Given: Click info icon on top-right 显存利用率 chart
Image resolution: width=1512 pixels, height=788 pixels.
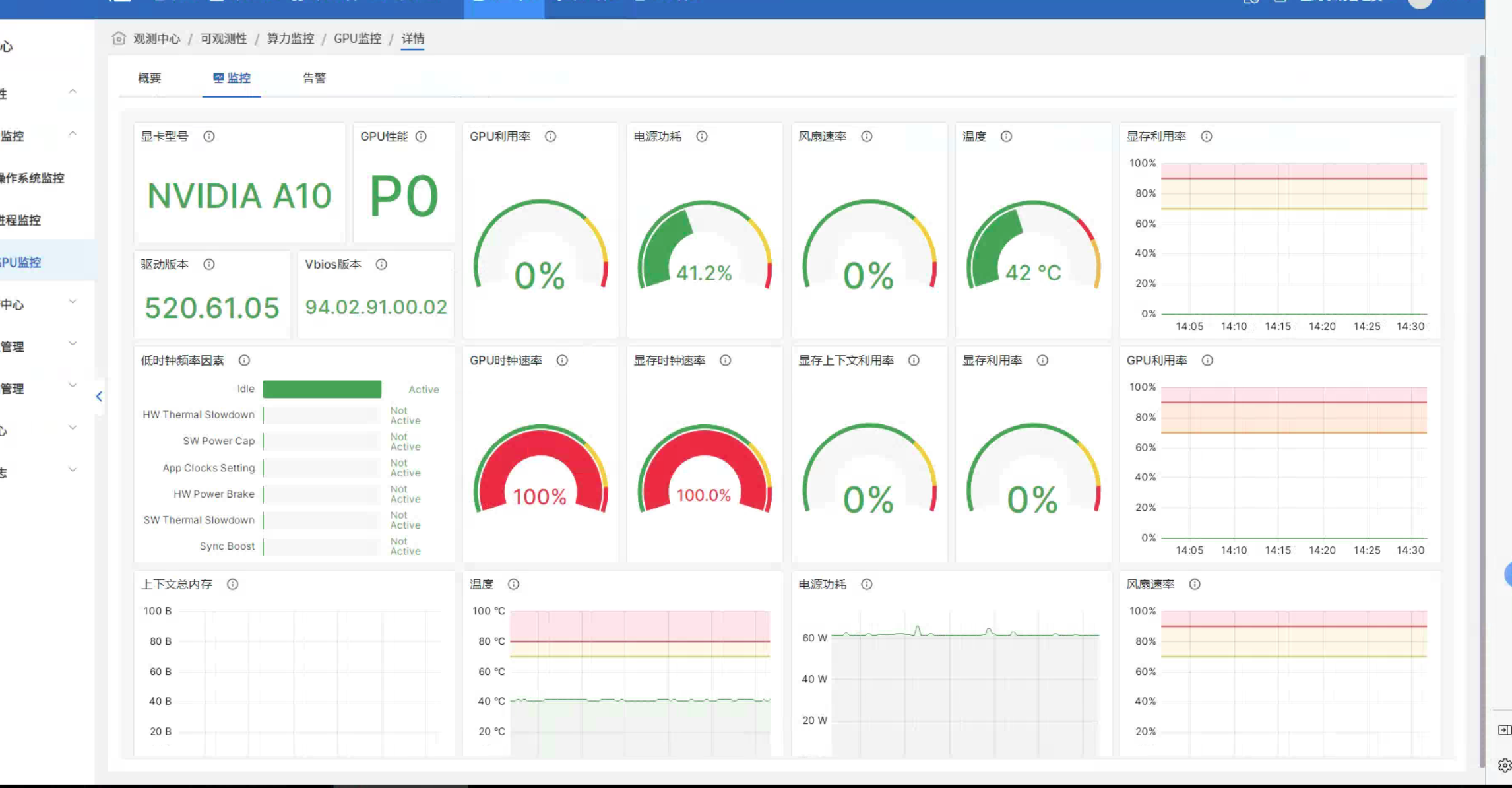Looking at the screenshot, I should (1207, 137).
